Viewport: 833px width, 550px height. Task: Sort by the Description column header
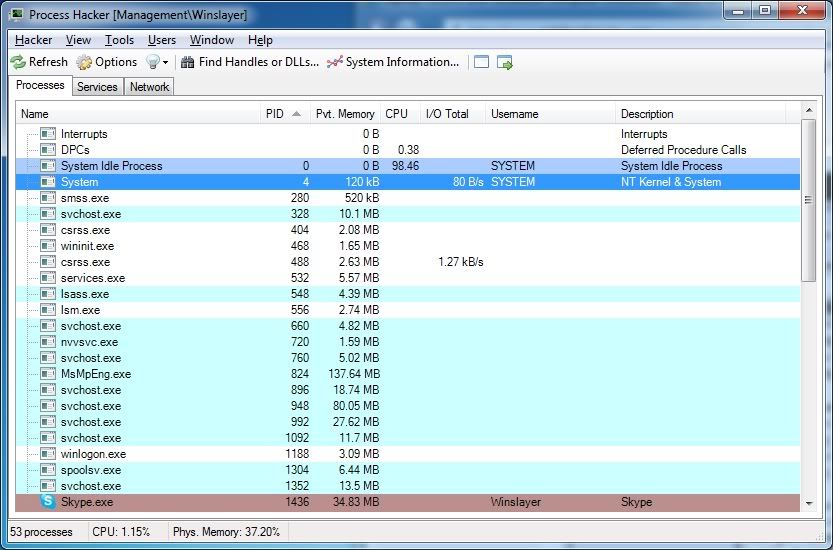tap(700, 114)
